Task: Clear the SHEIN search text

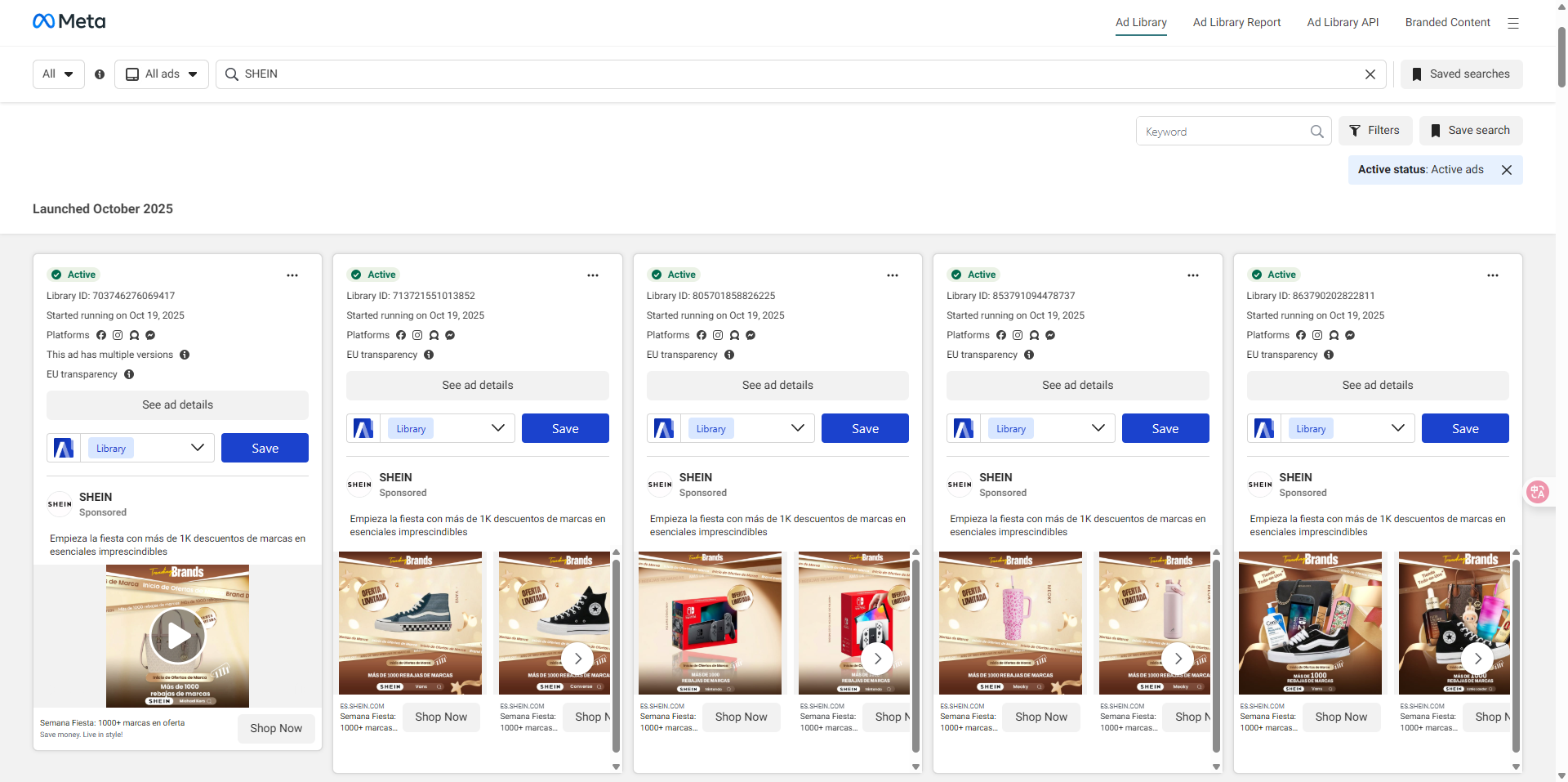Action: tap(1370, 74)
